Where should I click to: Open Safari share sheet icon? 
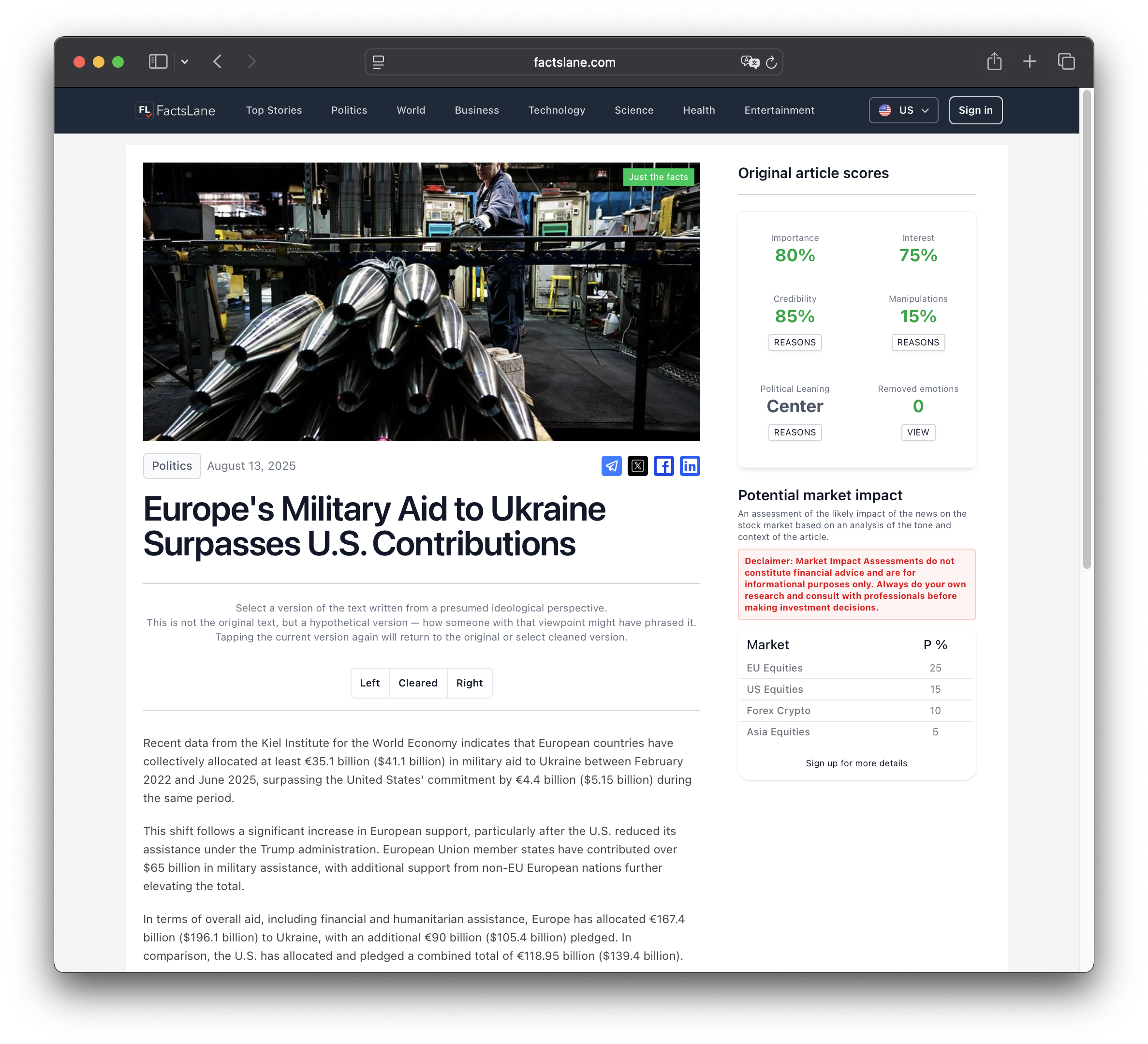coord(994,61)
